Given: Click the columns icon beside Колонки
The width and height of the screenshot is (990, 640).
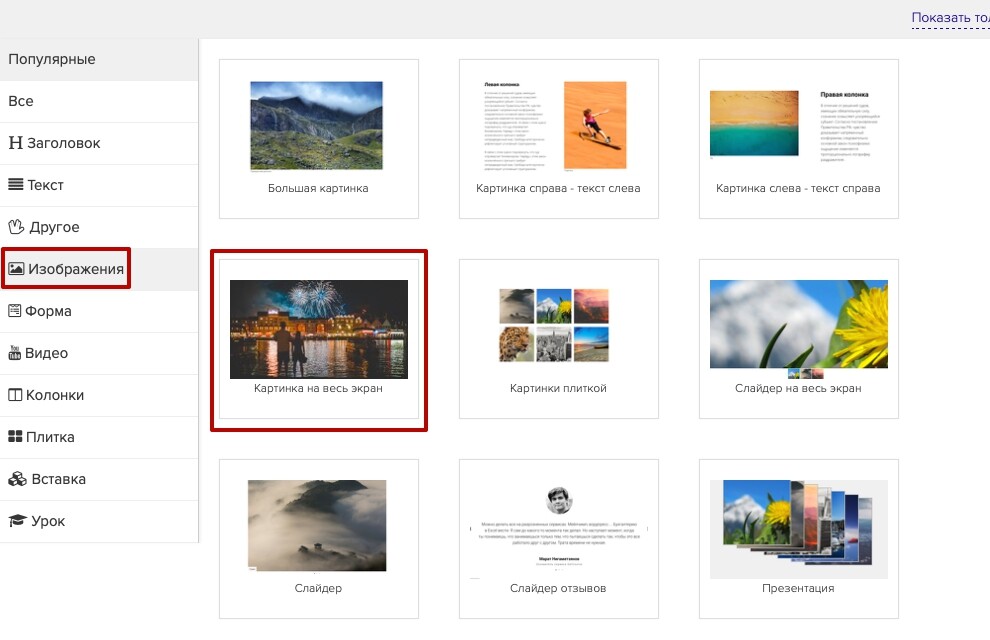Looking at the screenshot, I should [15, 395].
